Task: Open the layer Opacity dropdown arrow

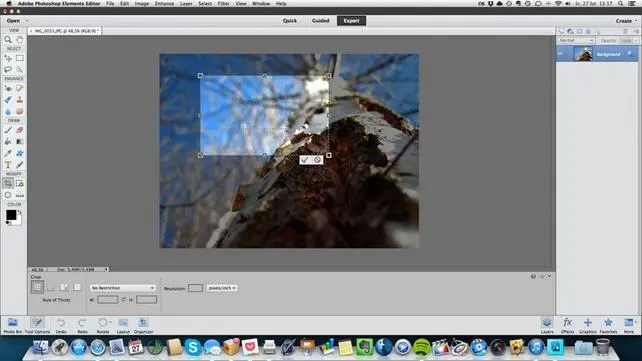Action: [636, 41]
